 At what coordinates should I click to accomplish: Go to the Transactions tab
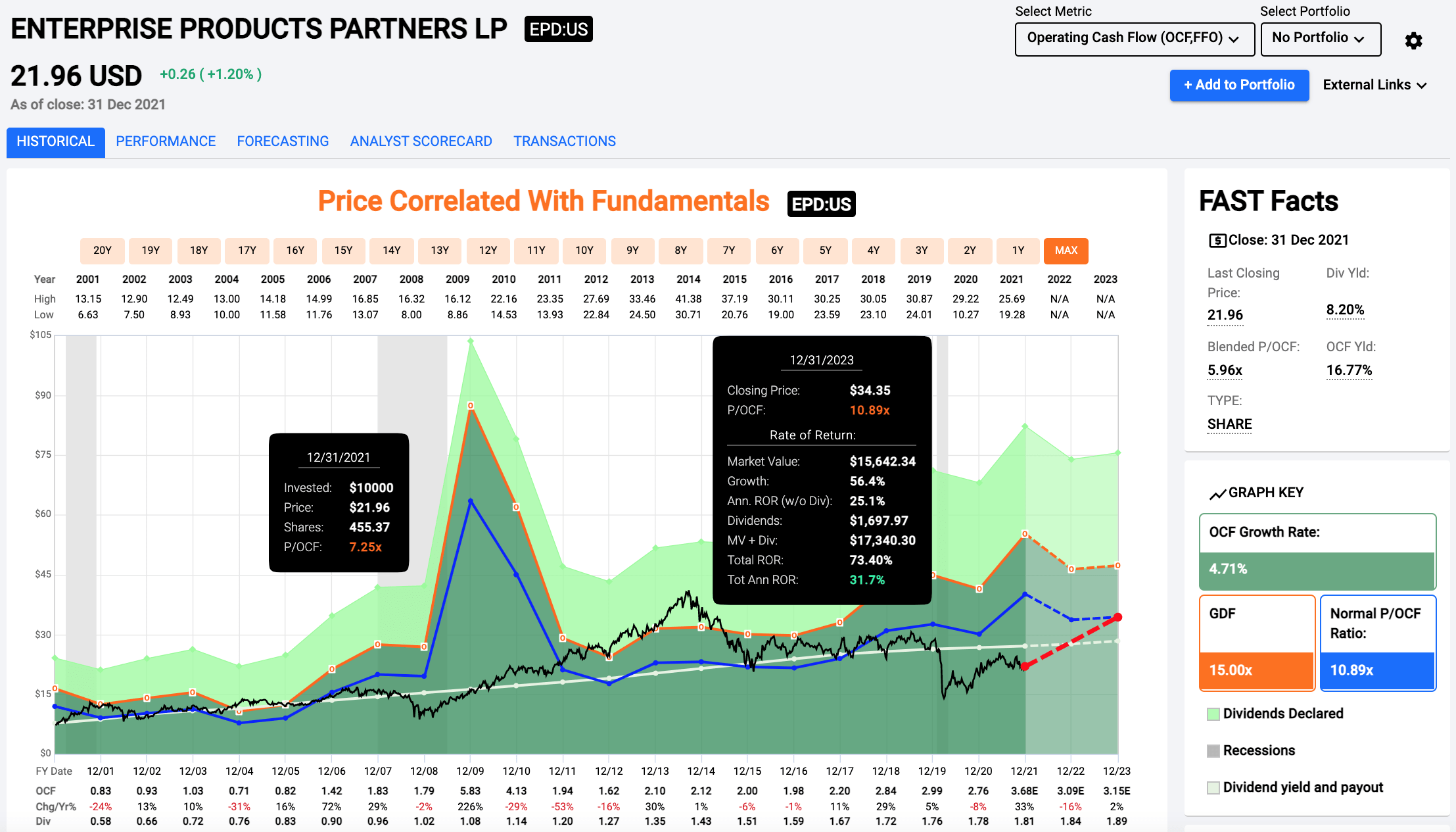point(565,142)
